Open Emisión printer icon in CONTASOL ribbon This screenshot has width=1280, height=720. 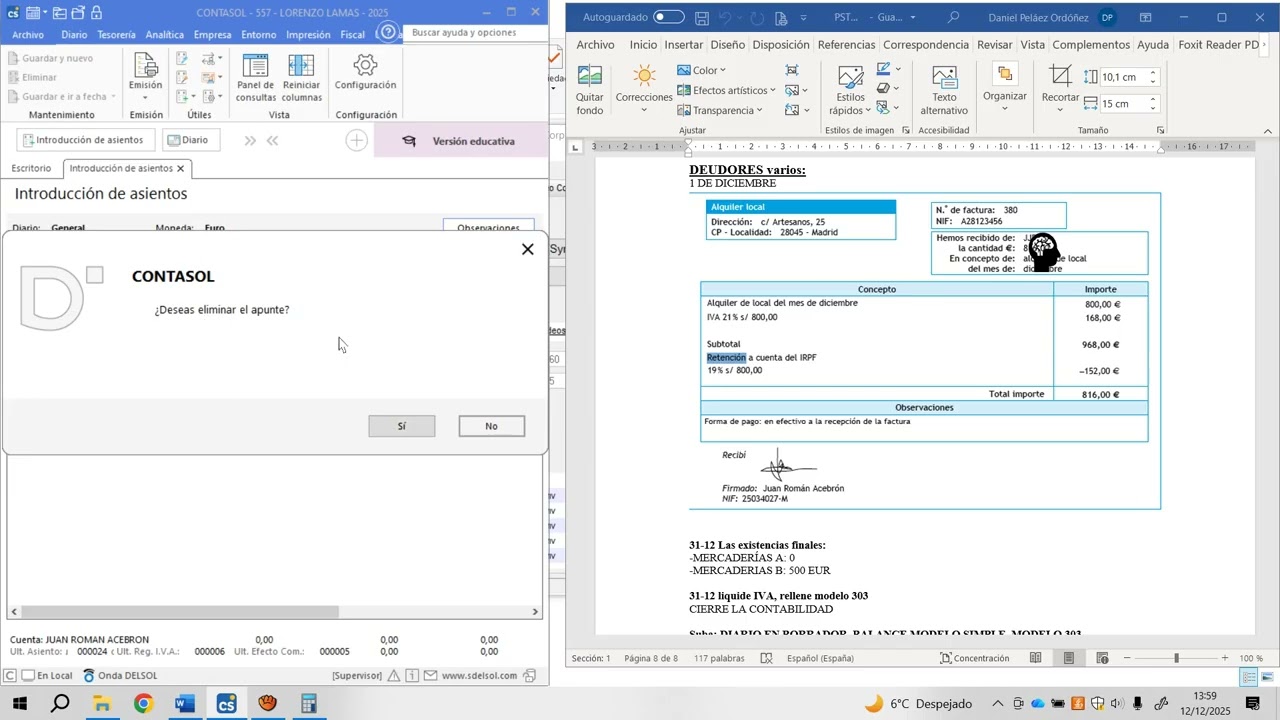coord(145,67)
